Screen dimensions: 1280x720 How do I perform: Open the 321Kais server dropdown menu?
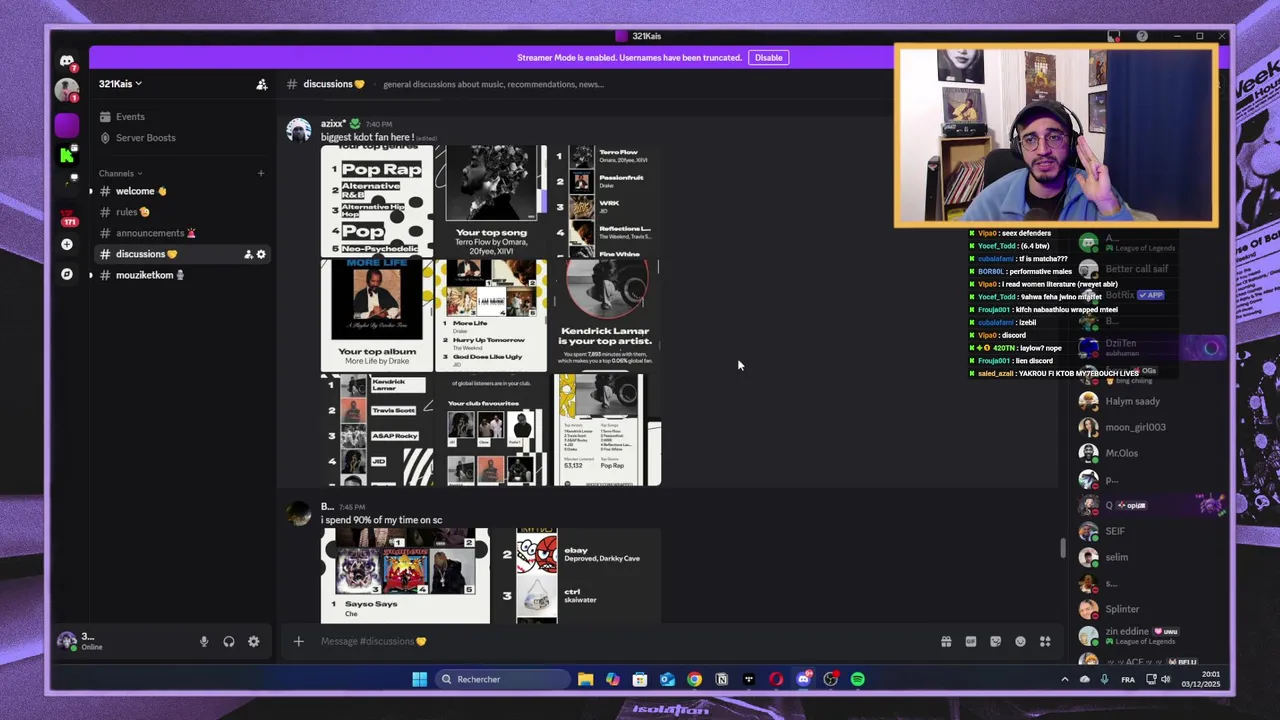pyautogui.click(x=120, y=84)
